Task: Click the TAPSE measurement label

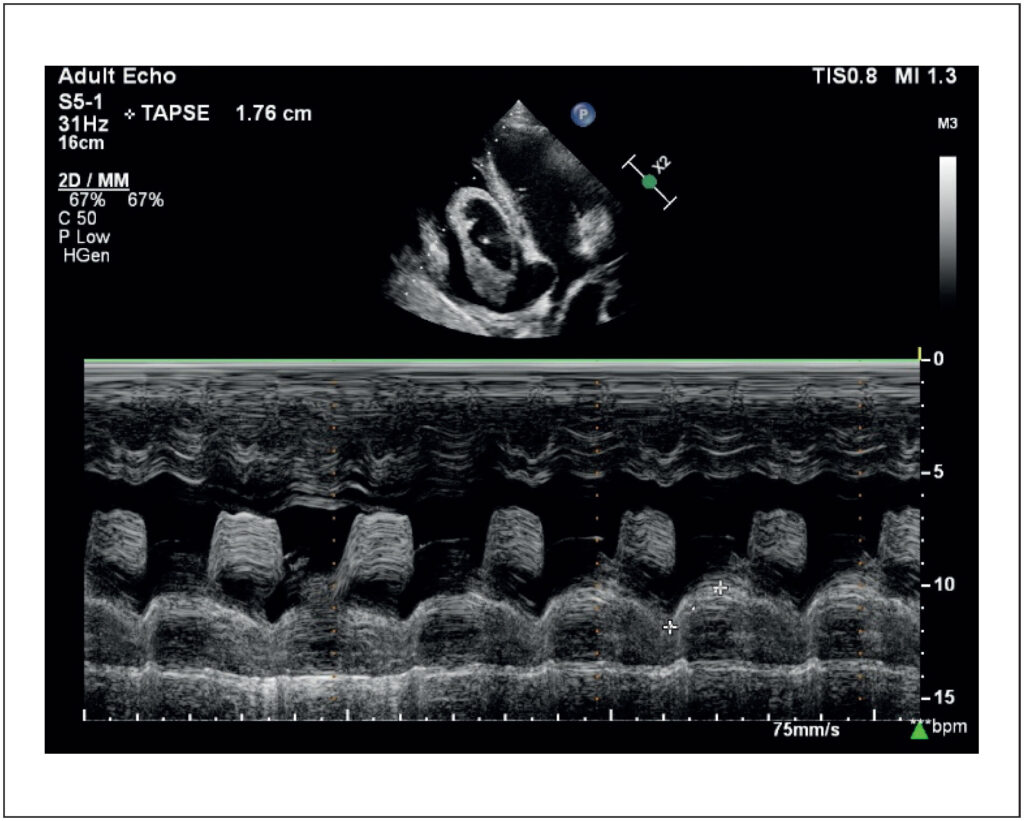Action: 176,114
